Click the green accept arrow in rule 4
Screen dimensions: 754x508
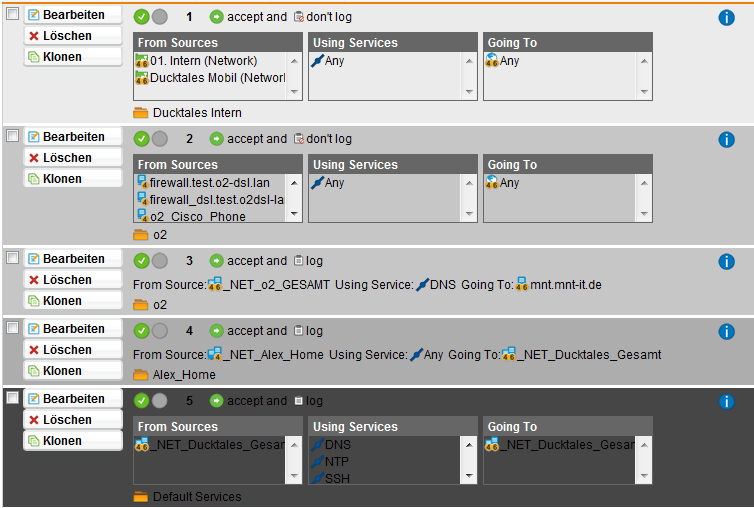tap(217, 331)
